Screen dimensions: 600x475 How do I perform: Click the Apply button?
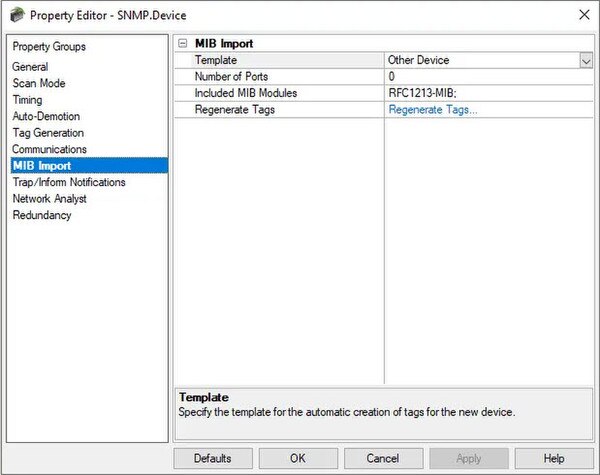pos(469,458)
